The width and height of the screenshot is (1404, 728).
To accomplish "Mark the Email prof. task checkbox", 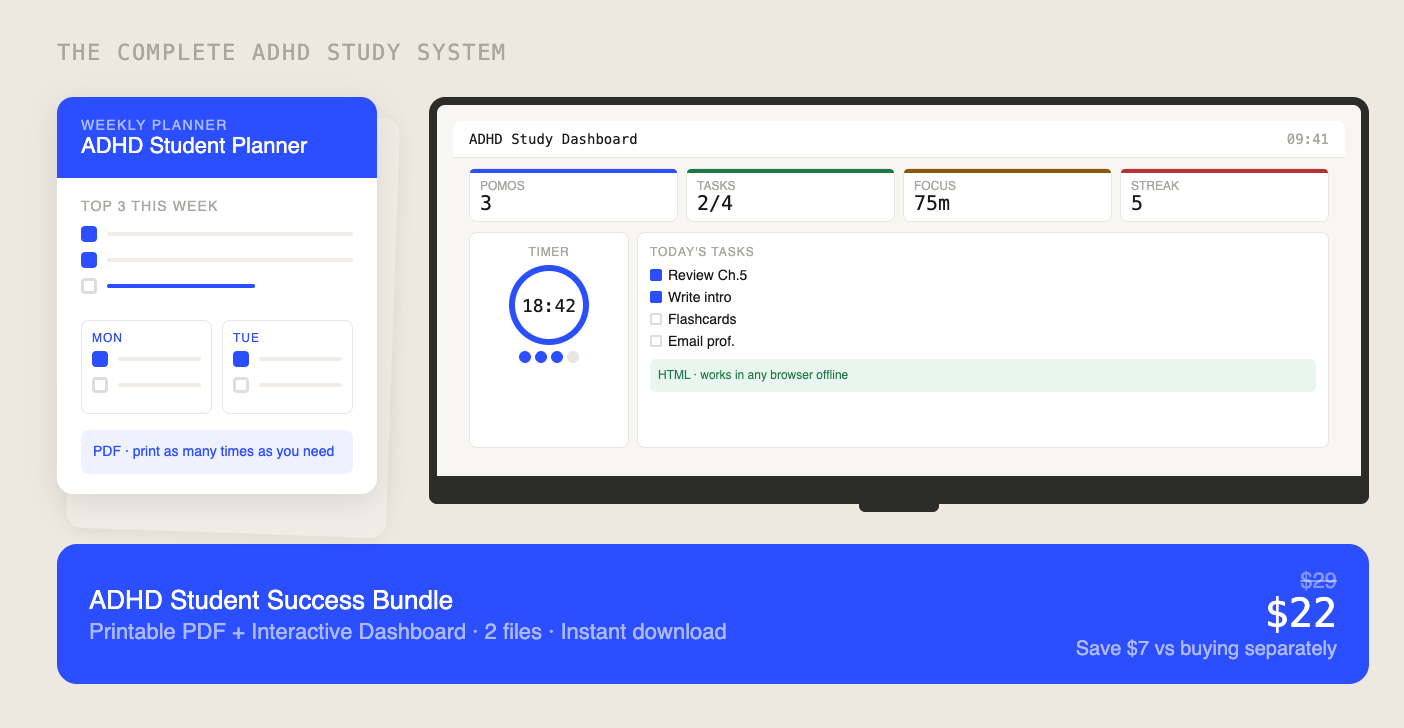I will 656,341.
